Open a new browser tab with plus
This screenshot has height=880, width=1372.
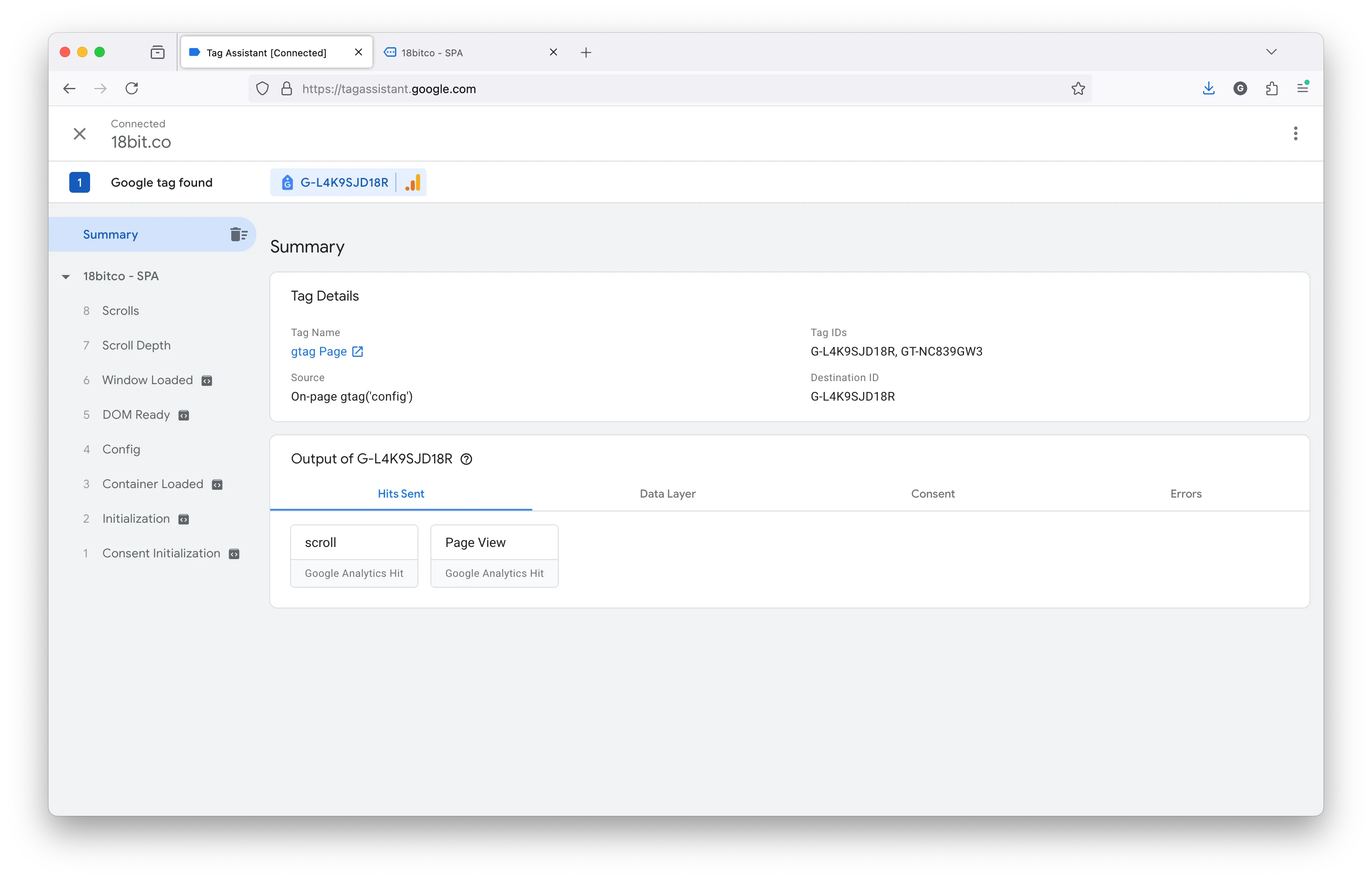(586, 52)
